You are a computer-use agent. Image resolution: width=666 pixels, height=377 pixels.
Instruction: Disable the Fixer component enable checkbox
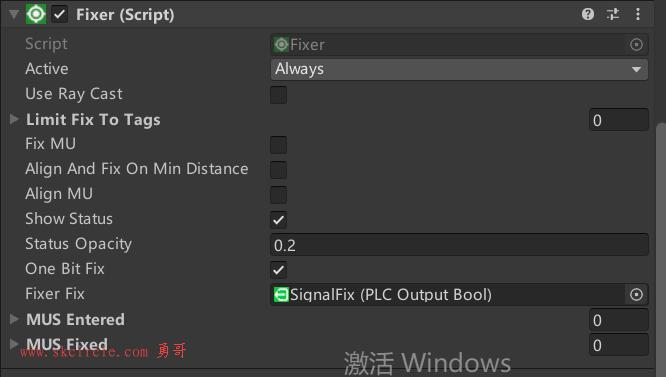click(x=60, y=14)
